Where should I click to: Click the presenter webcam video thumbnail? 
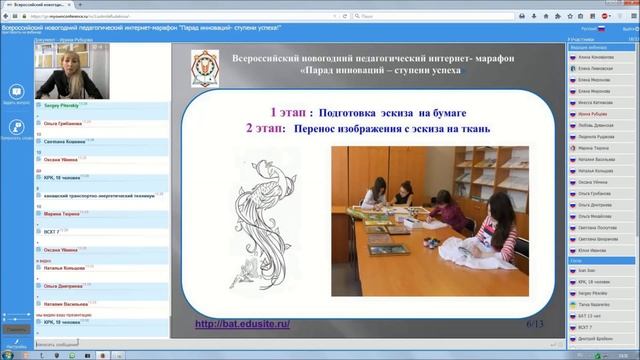click(x=72, y=71)
